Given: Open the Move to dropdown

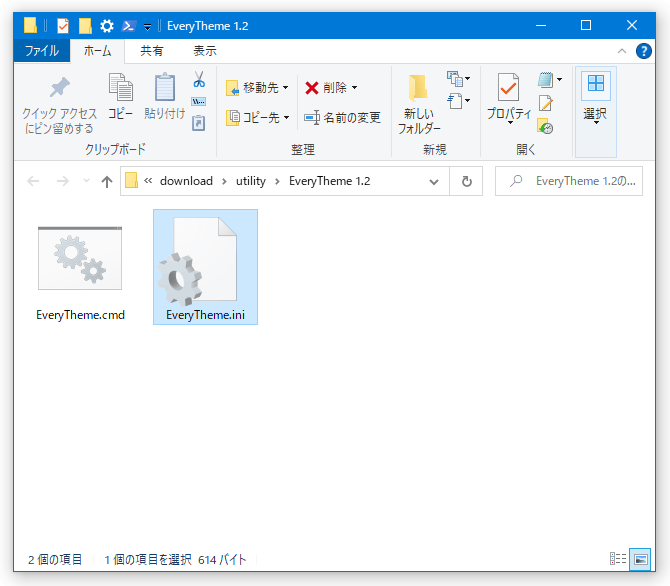Looking at the screenshot, I should pyautogui.click(x=257, y=88).
